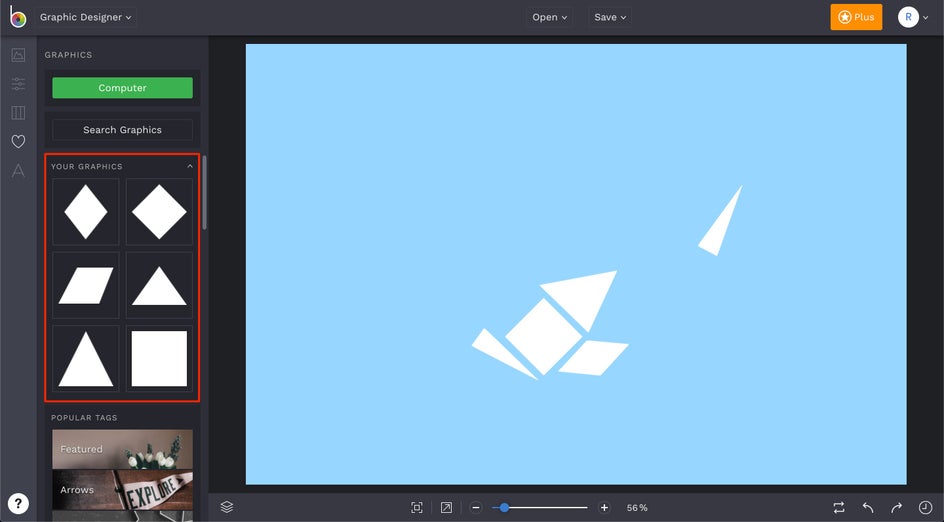
Task: Click the help question mark button
Action: 18,503
